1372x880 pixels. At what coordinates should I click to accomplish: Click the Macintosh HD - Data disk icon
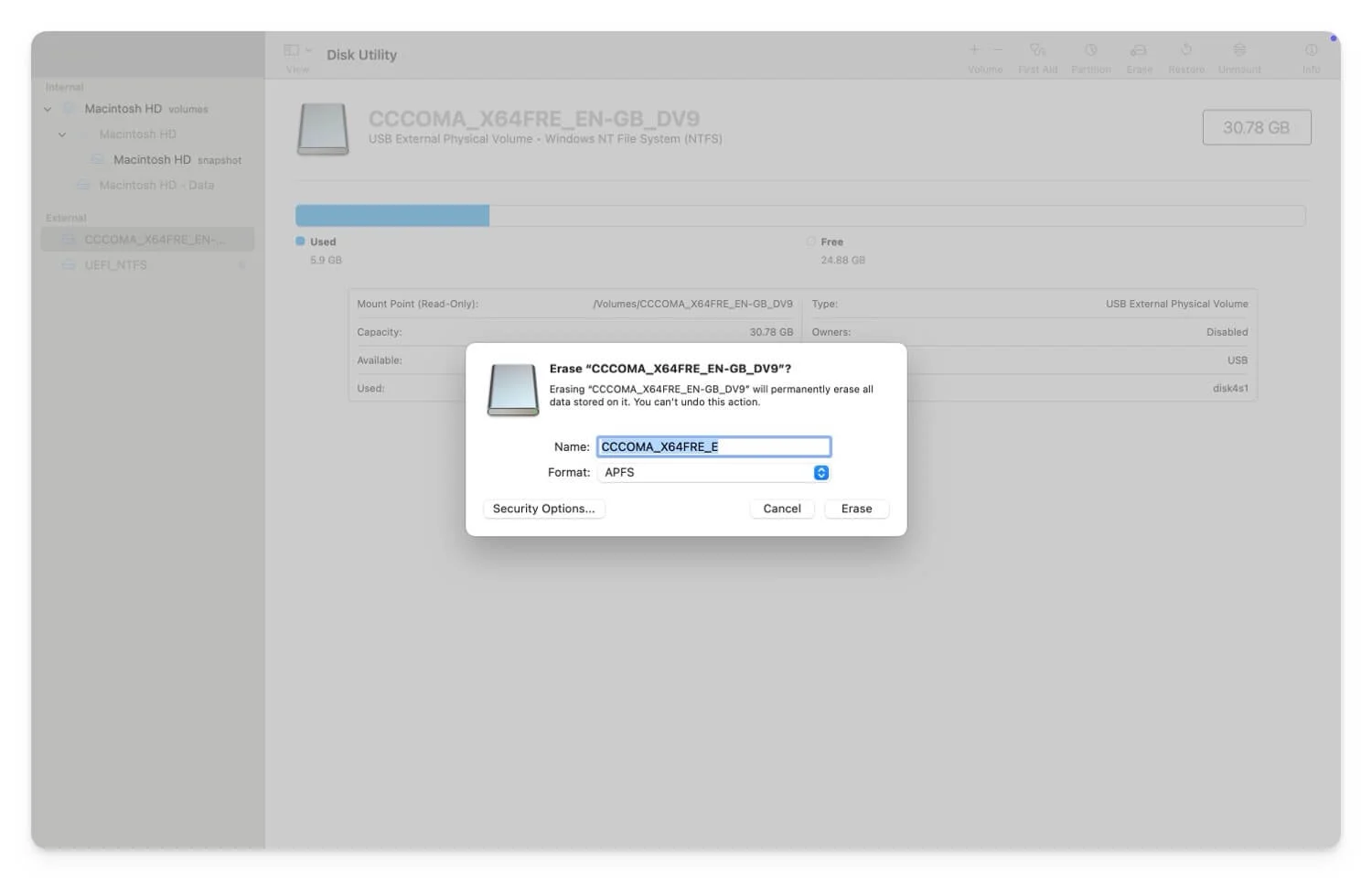click(x=83, y=185)
